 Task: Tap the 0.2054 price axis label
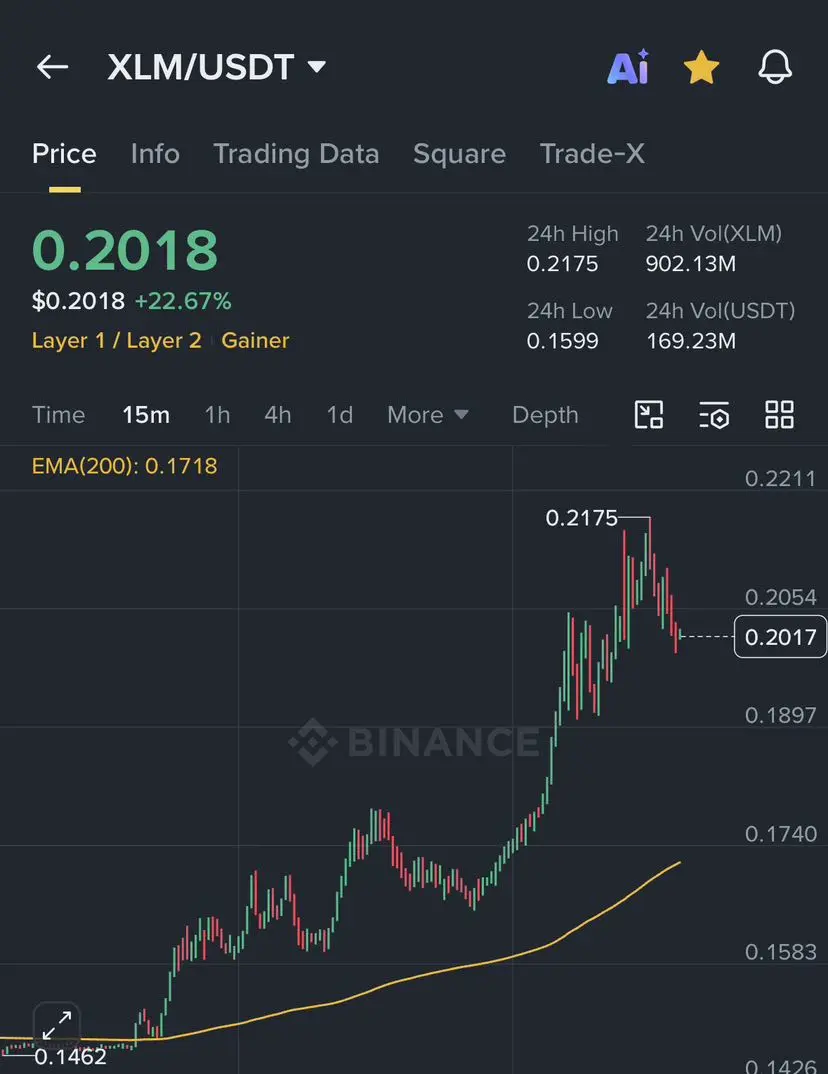click(781, 597)
